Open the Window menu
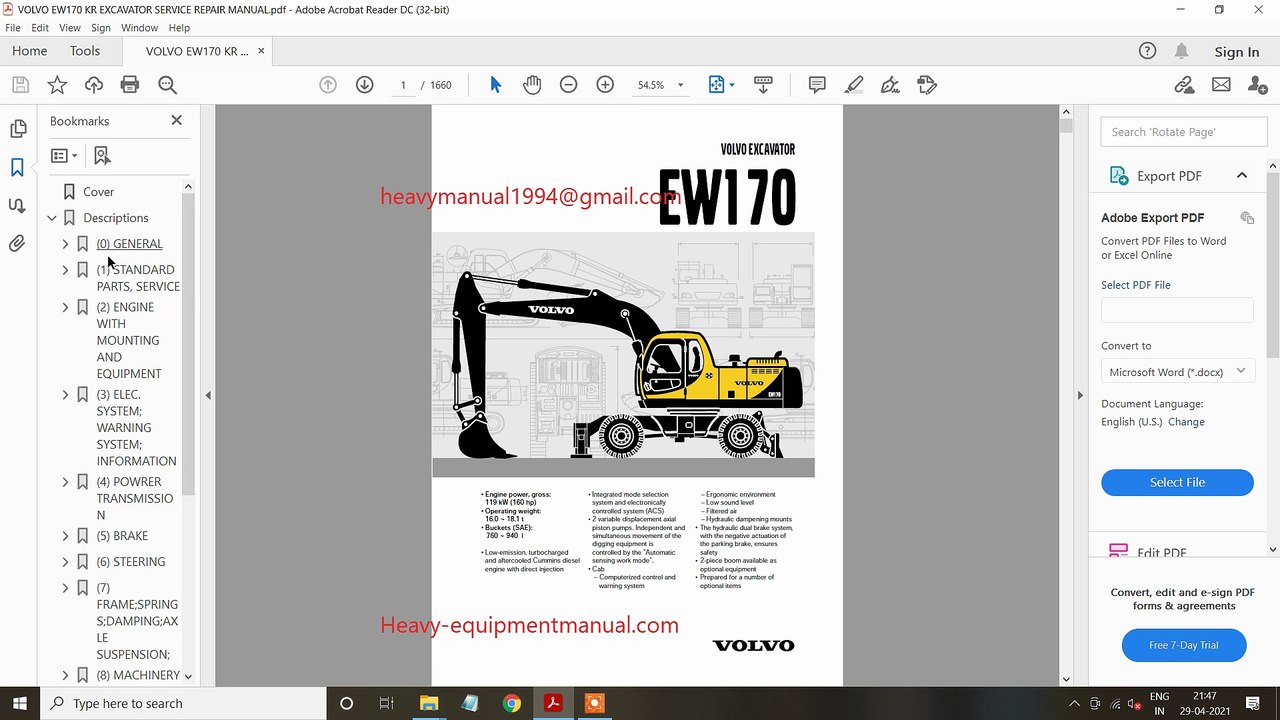Image resolution: width=1280 pixels, height=720 pixels. 139,28
